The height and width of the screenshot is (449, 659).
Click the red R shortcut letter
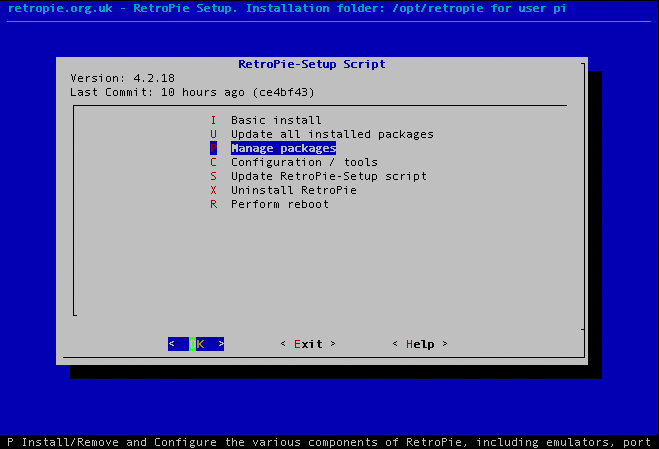click(x=214, y=204)
